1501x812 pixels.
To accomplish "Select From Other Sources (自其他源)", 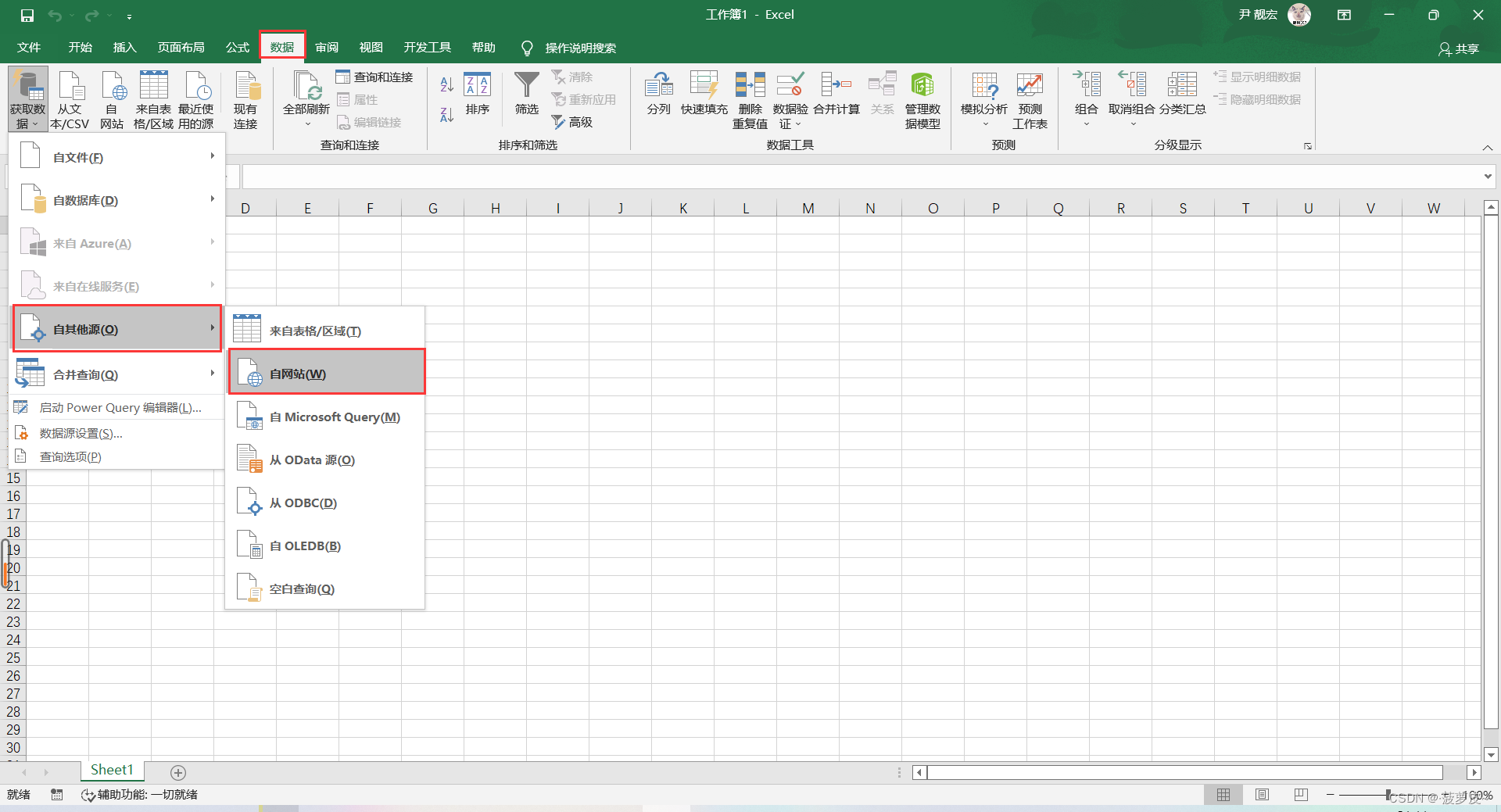I will click(117, 329).
